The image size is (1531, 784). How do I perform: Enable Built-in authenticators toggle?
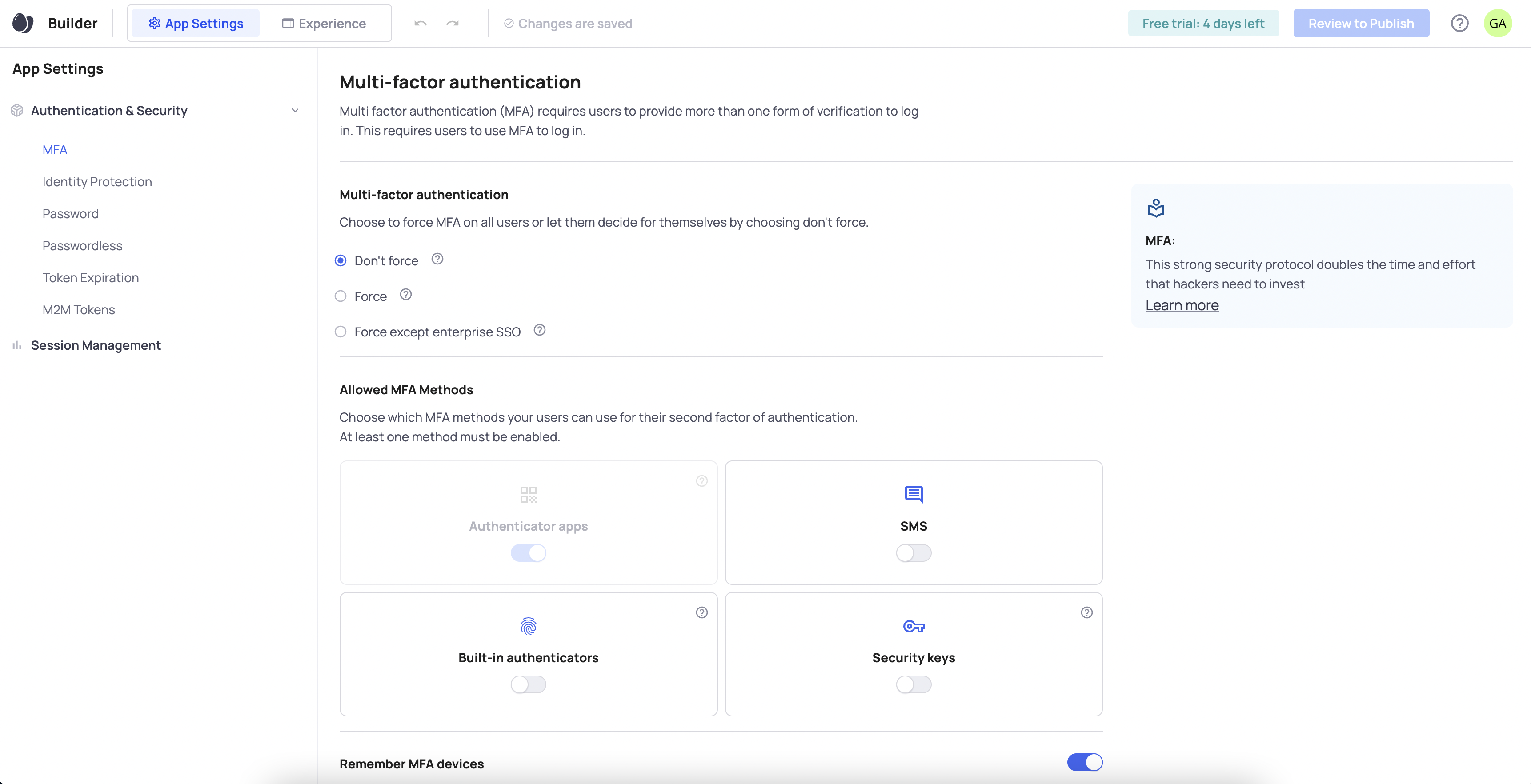tap(528, 684)
